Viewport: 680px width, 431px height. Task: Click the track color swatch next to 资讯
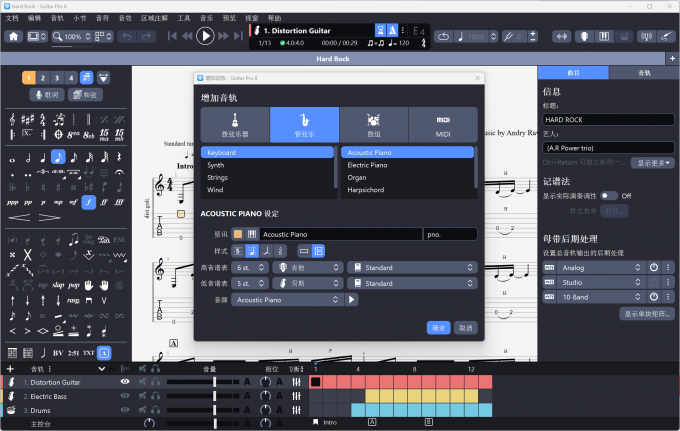238,234
